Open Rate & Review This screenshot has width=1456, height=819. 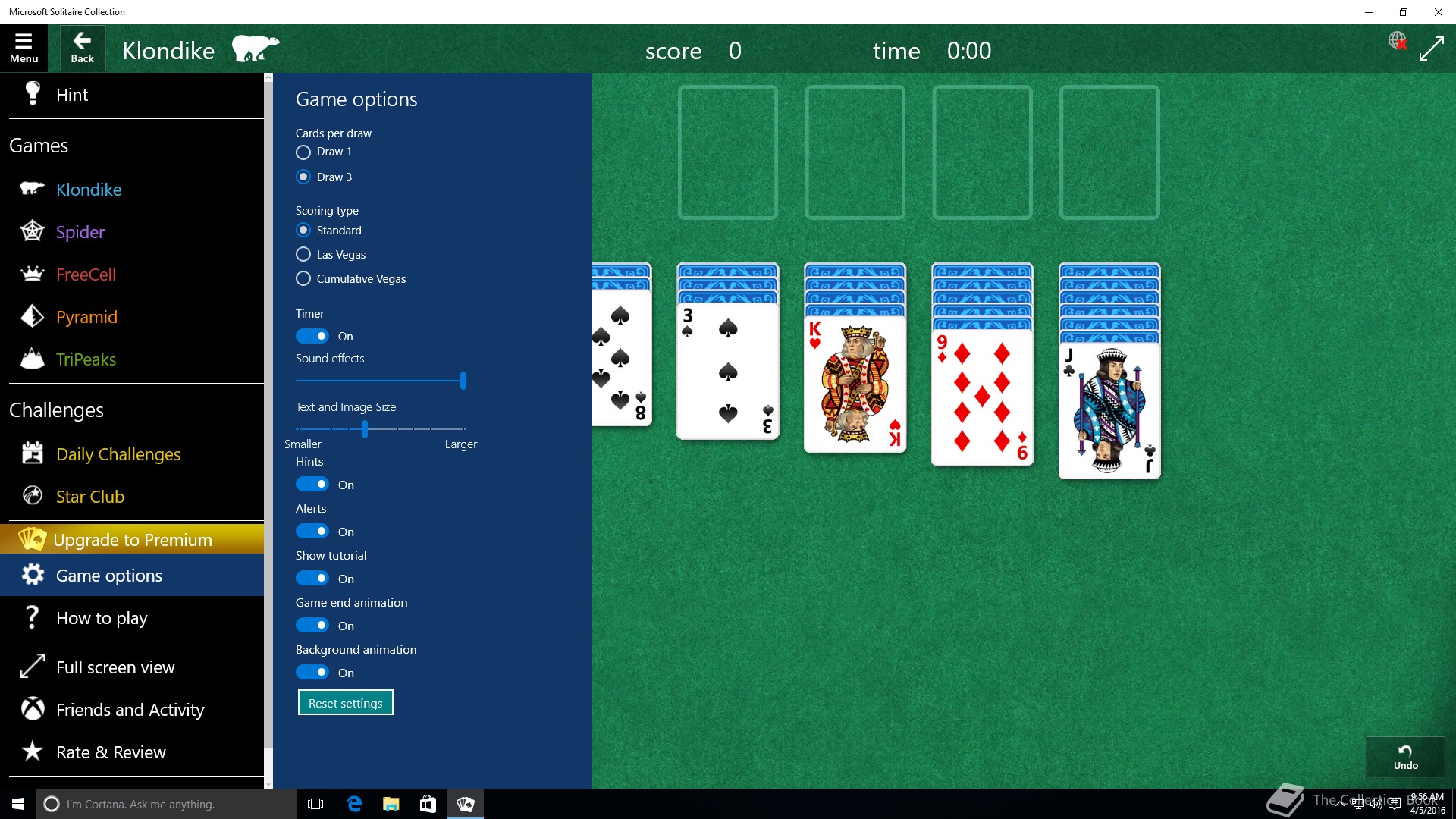point(132,752)
